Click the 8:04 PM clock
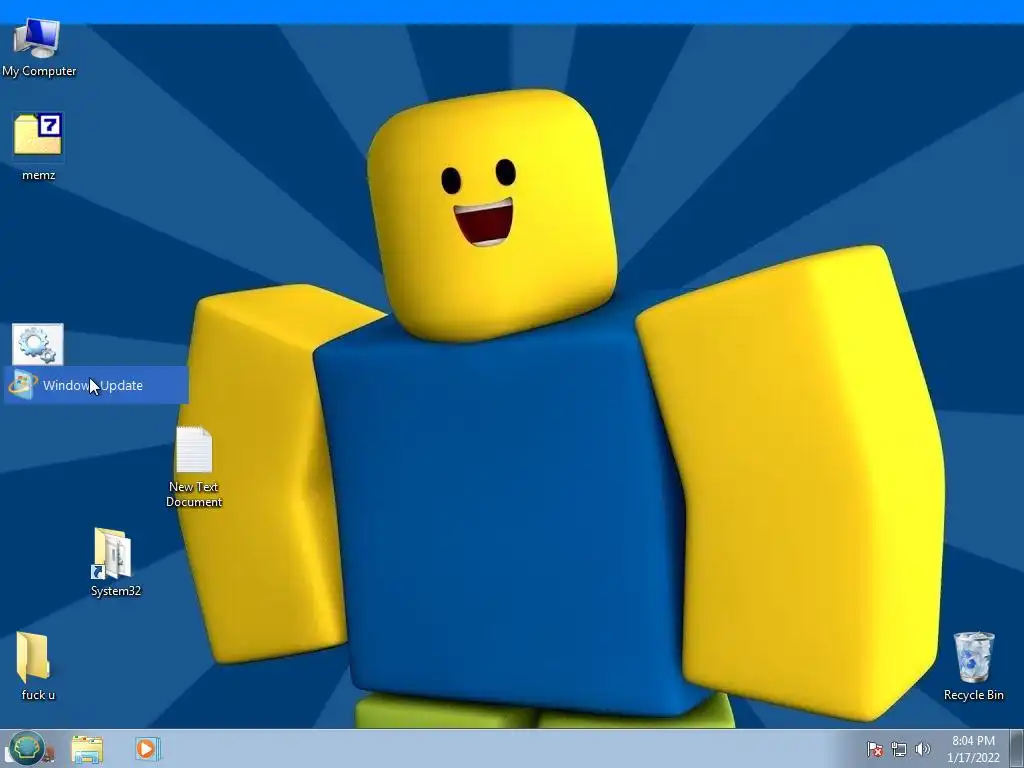1024x768 pixels. coord(973,741)
